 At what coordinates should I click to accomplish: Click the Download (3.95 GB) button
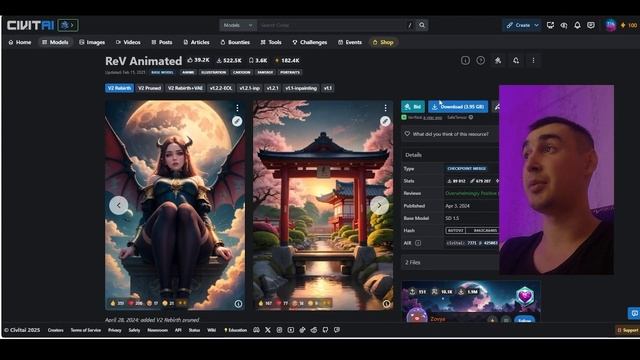458,107
